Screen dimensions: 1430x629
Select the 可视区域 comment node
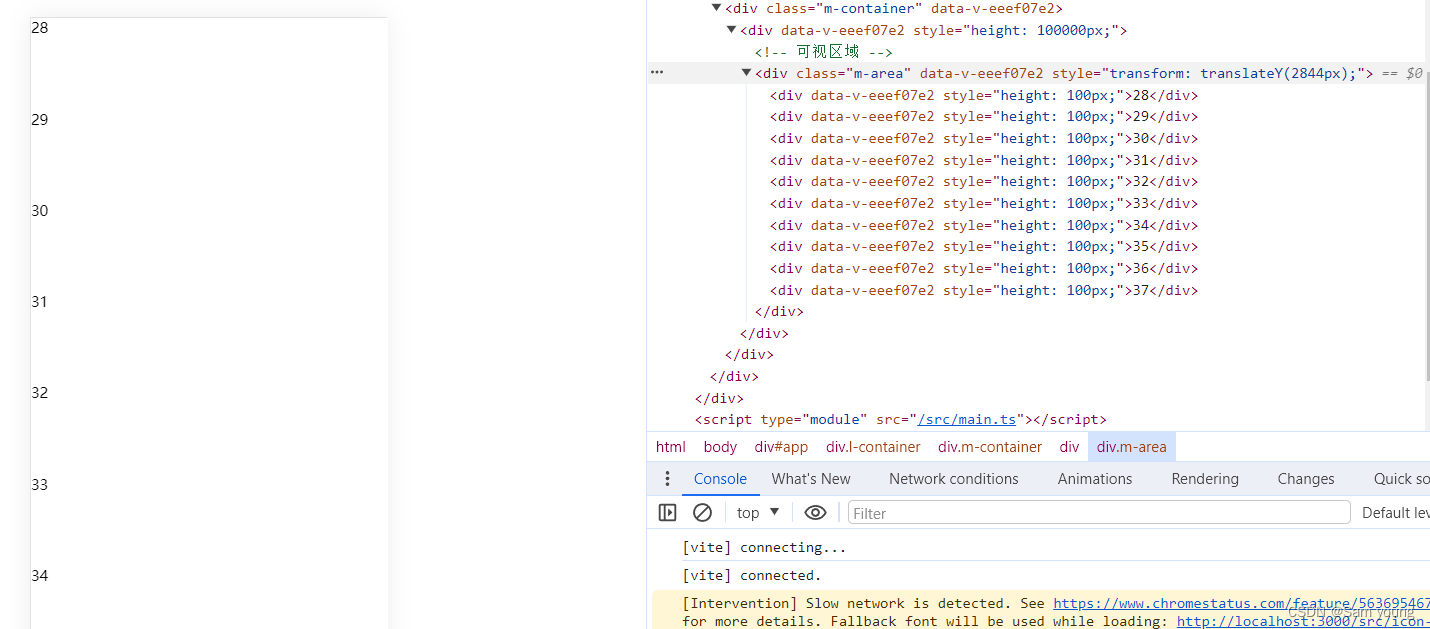coord(824,52)
